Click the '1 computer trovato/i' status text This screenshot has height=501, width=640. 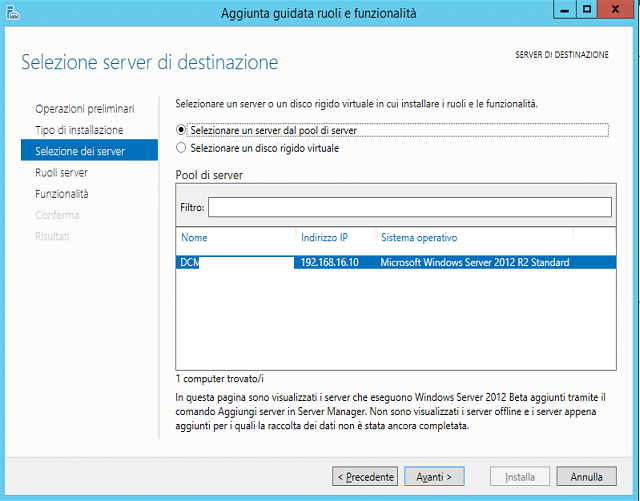pos(220,379)
